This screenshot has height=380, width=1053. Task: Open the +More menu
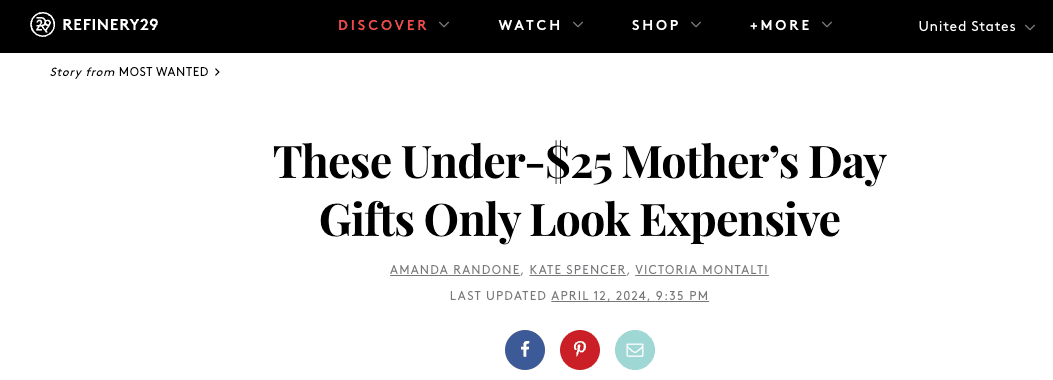pyautogui.click(x=780, y=26)
